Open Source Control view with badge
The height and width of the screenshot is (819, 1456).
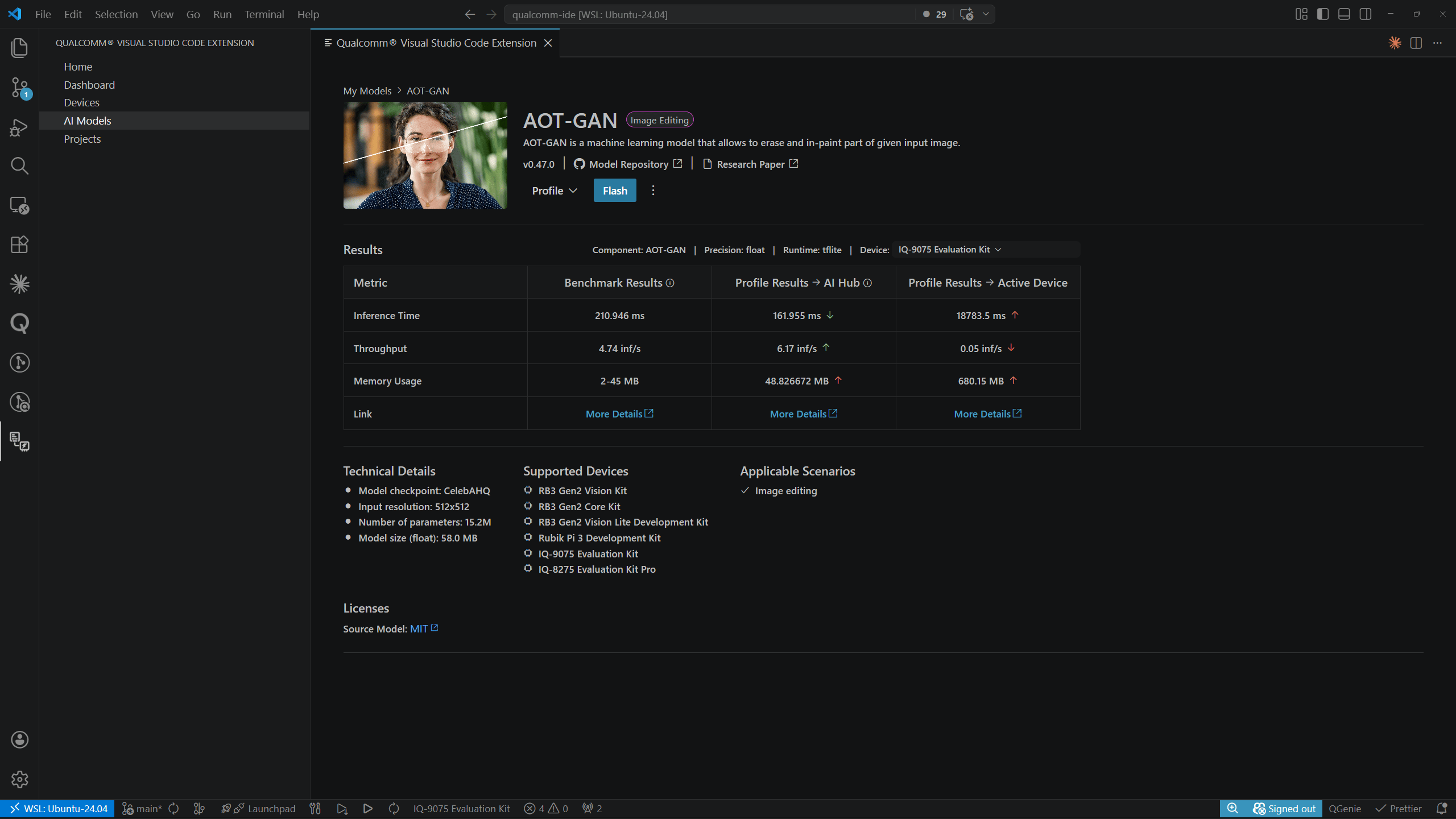[19, 88]
